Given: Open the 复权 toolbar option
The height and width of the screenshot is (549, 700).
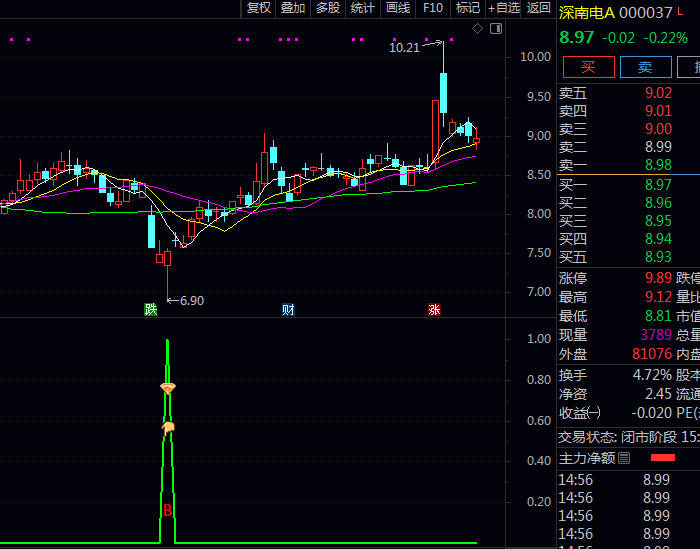Looking at the screenshot, I should pyautogui.click(x=258, y=8).
